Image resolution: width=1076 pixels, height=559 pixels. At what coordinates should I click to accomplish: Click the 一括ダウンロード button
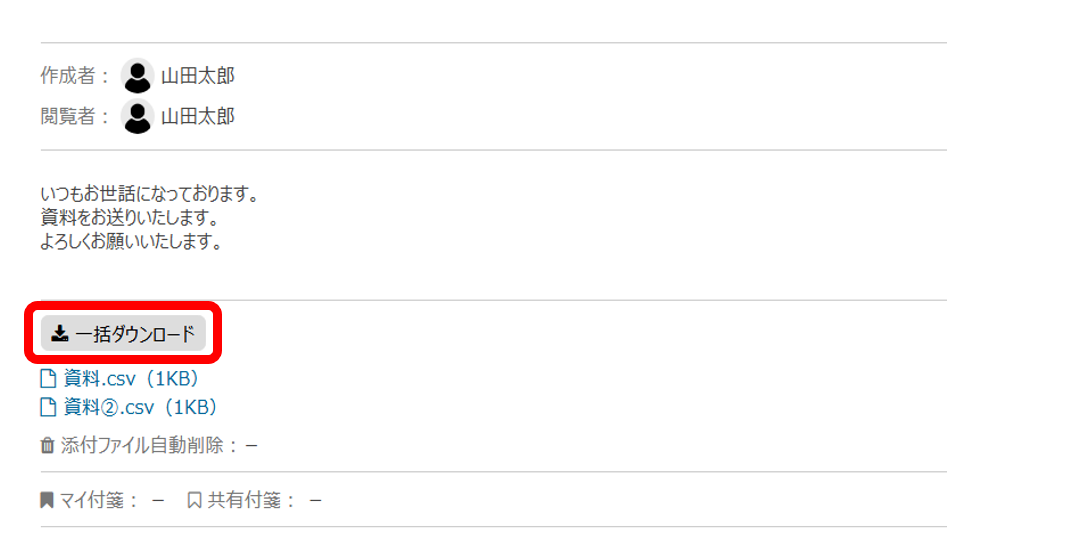[x=123, y=334]
